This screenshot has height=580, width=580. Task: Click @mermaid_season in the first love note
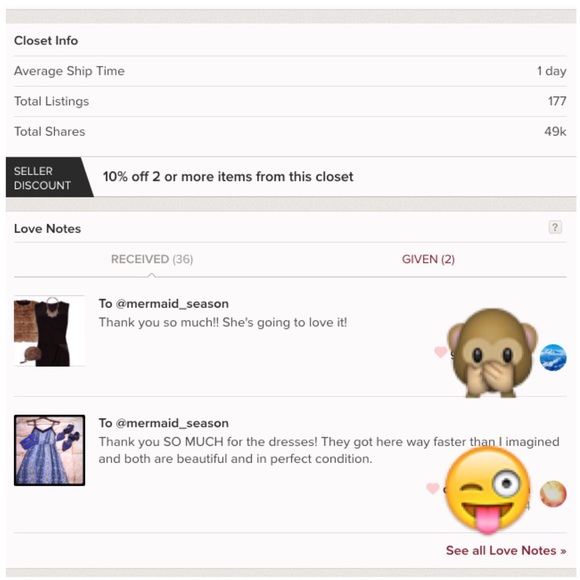pos(172,304)
